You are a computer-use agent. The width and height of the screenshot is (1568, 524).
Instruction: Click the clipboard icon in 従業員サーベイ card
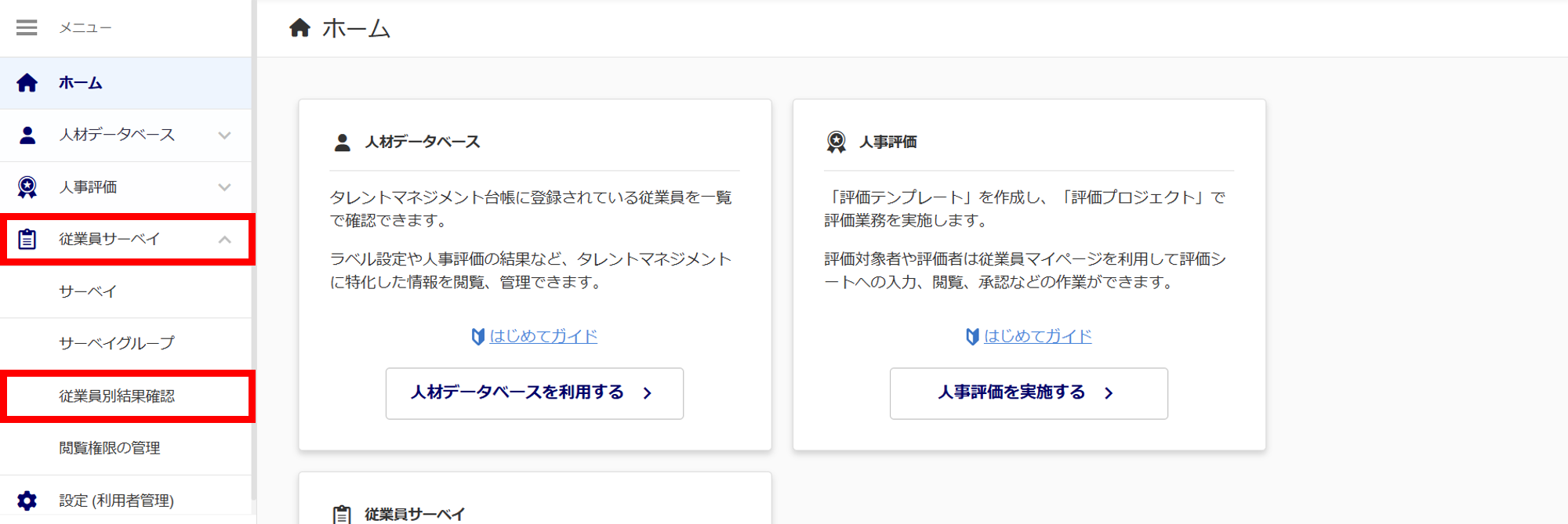click(x=342, y=514)
